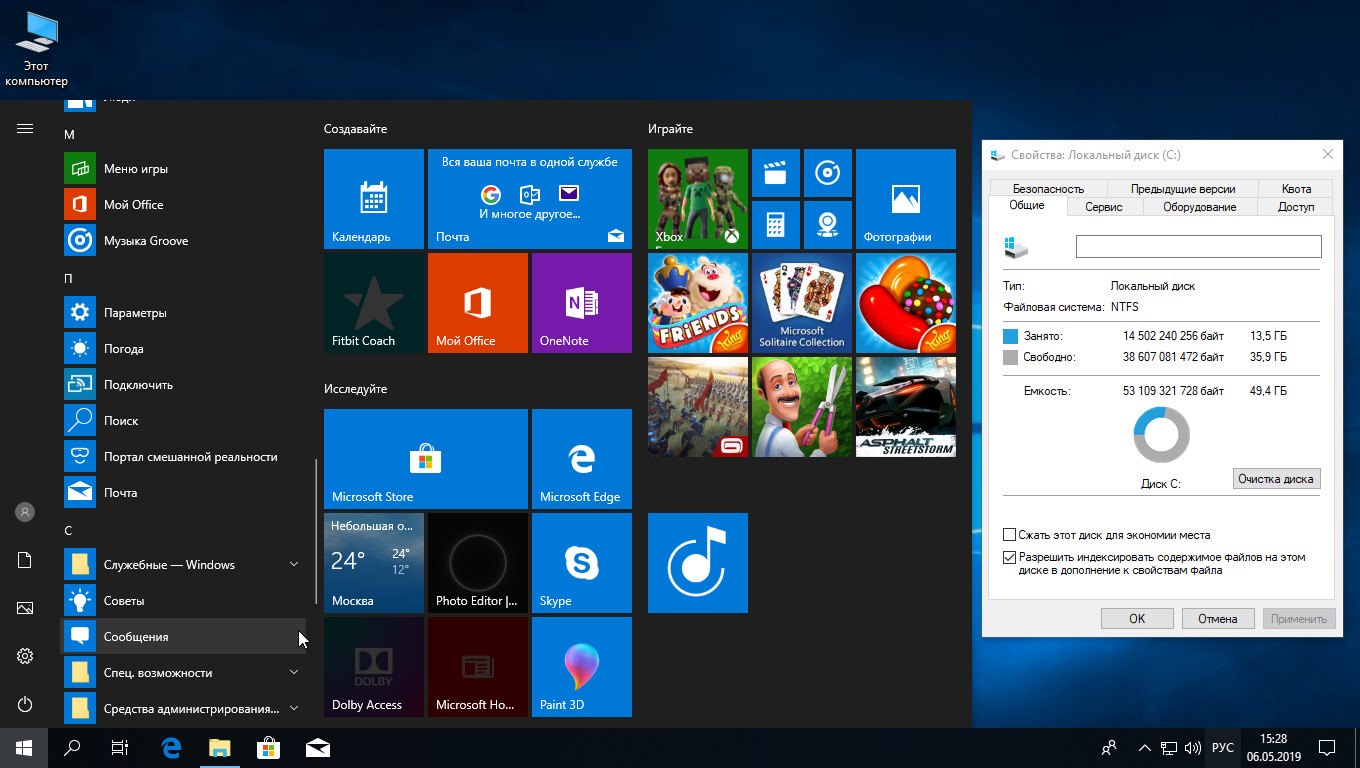Open Сообщения in the app list
The height and width of the screenshot is (768, 1360).
tap(185, 637)
